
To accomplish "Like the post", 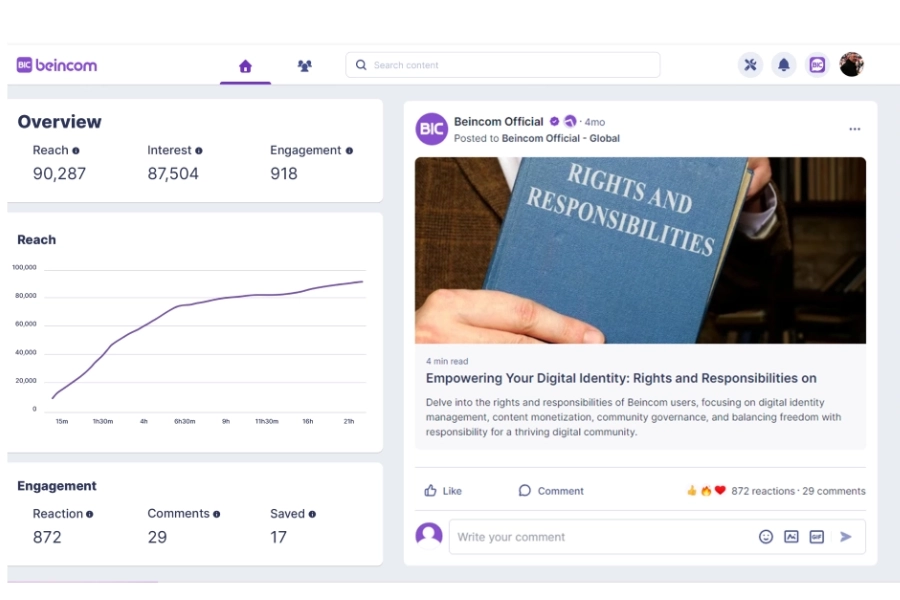I will tap(443, 491).
